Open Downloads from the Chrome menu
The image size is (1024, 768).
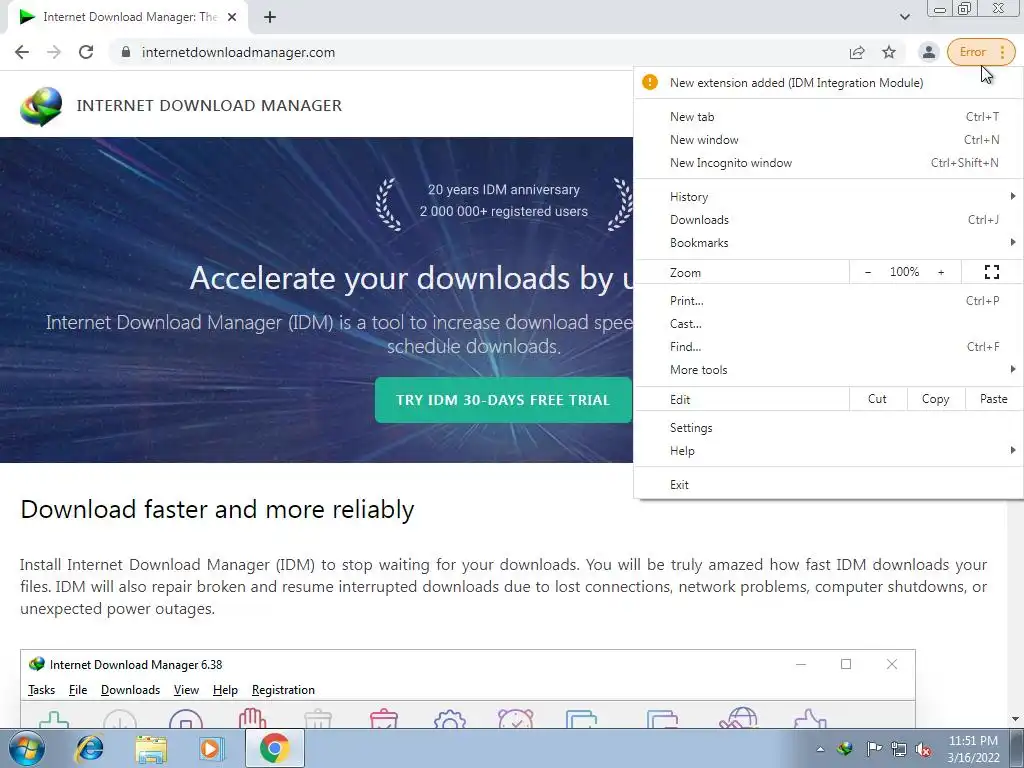(828, 219)
